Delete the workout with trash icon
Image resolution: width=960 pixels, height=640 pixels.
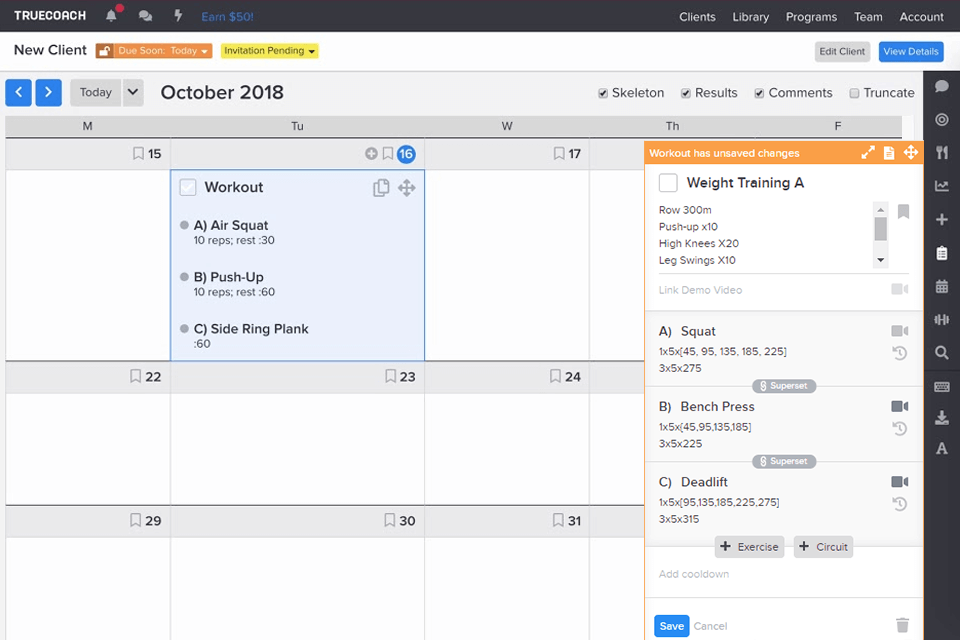tap(902, 625)
